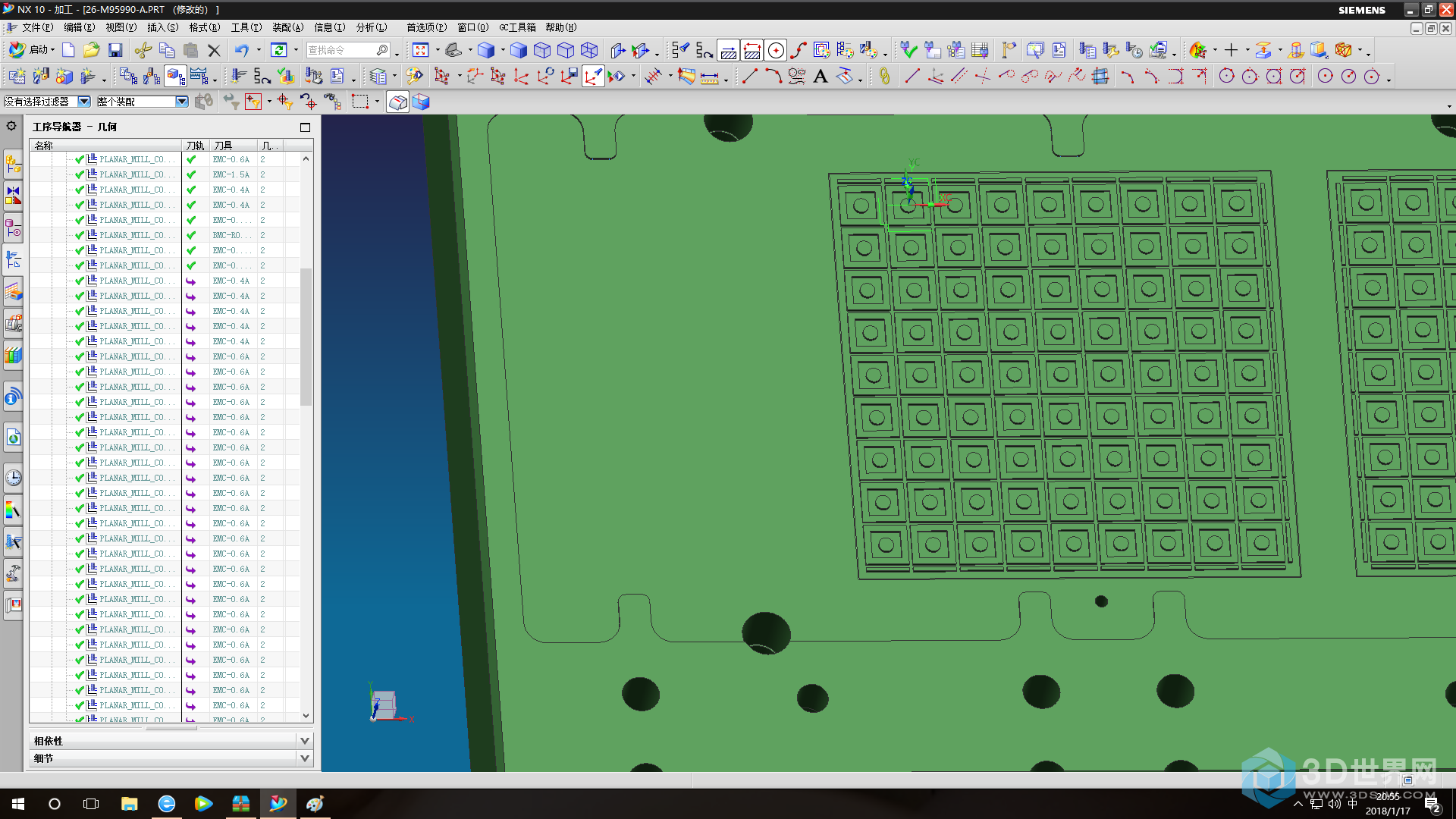This screenshot has width=1456, height=819.
Task: Select the Line sketch tool
Action: click(750, 76)
